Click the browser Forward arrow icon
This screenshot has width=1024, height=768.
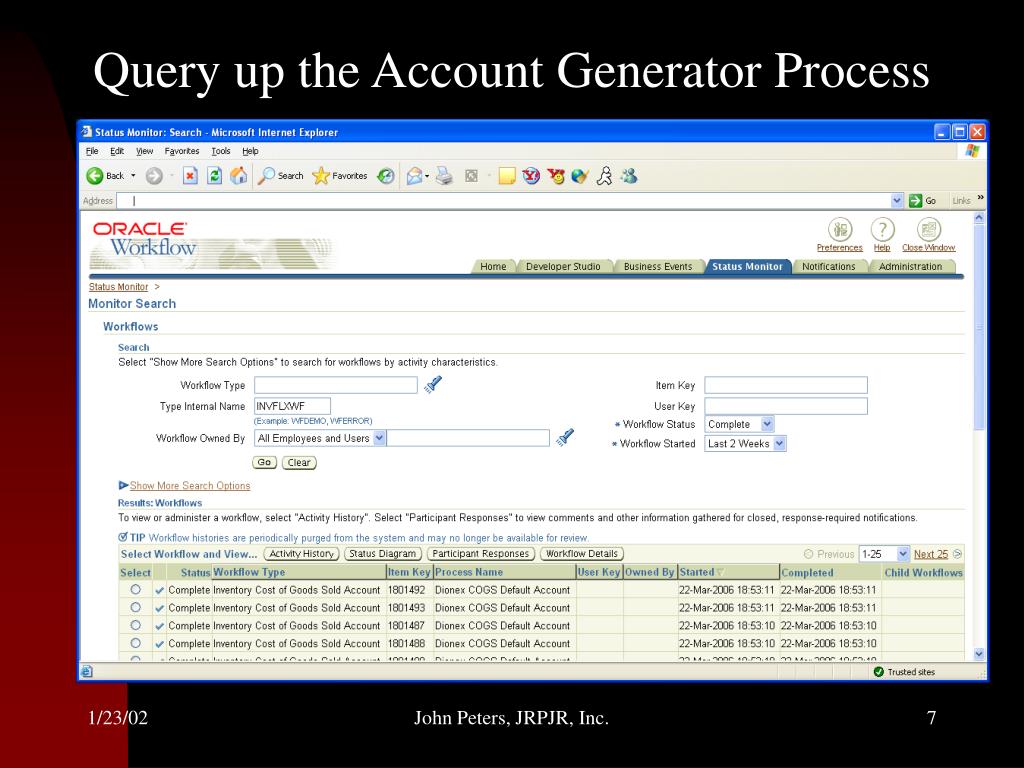[153, 176]
